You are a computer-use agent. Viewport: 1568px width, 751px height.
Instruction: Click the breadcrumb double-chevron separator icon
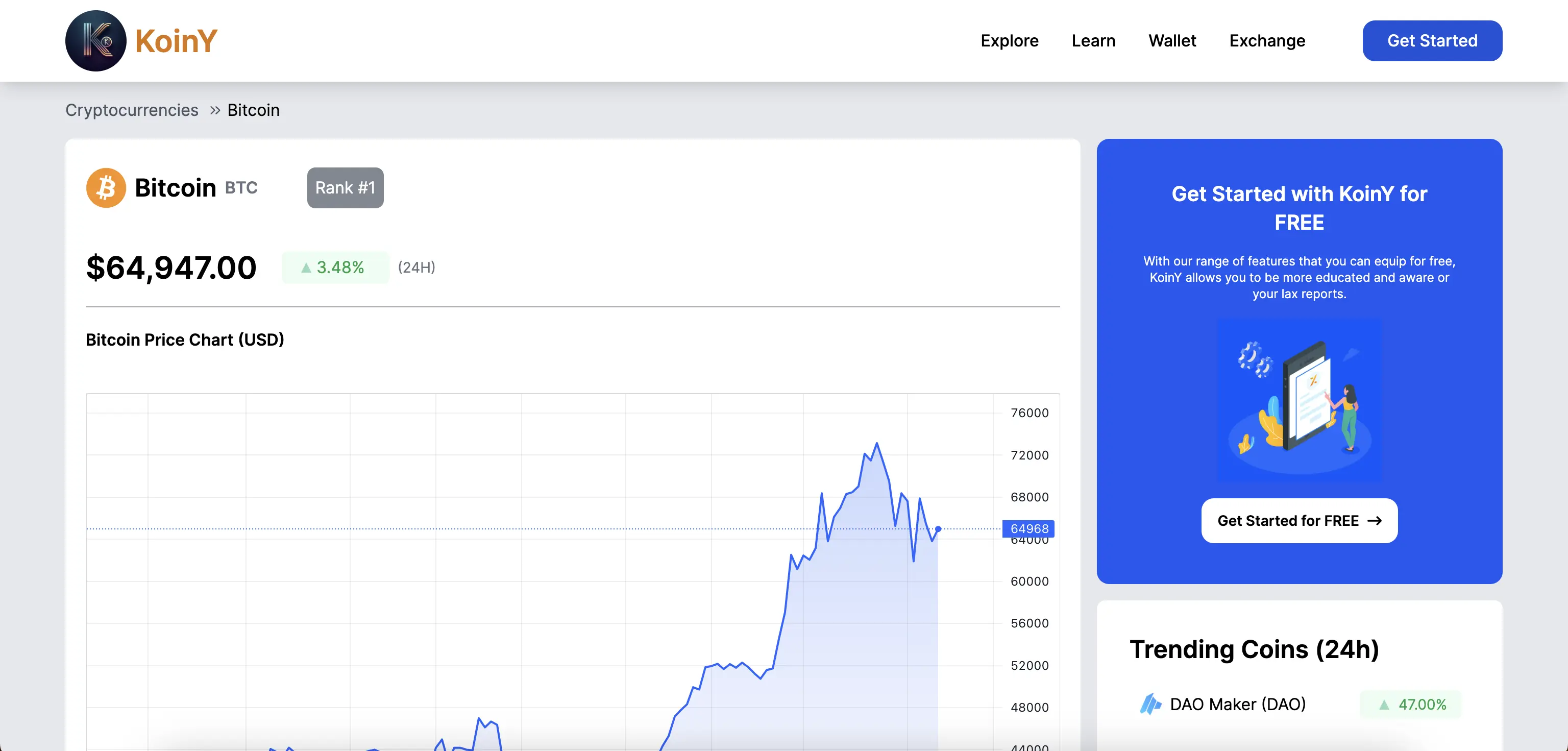pyautogui.click(x=214, y=110)
